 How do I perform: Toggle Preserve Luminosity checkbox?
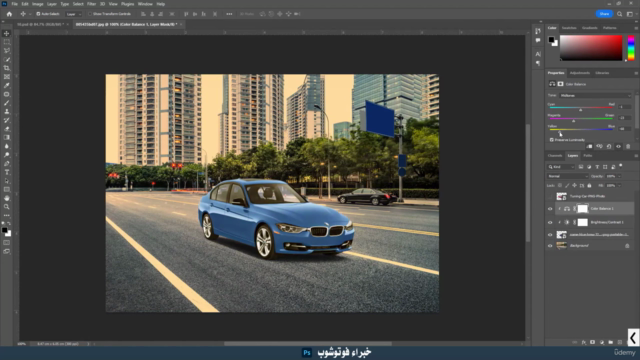pos(551,140)
